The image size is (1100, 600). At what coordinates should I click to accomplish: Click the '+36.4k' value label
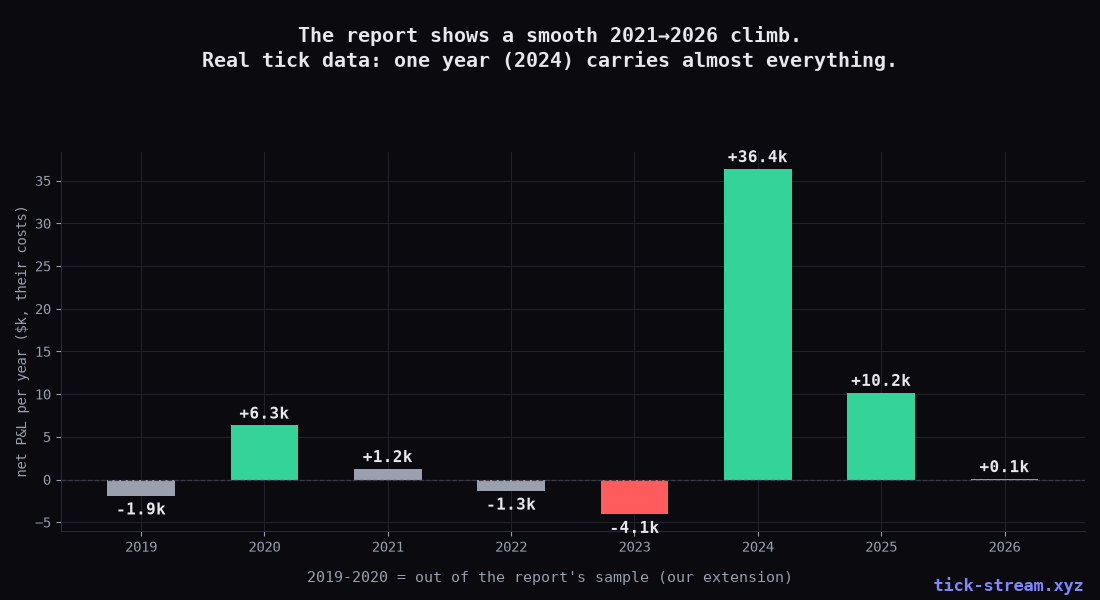click(758, 157)
